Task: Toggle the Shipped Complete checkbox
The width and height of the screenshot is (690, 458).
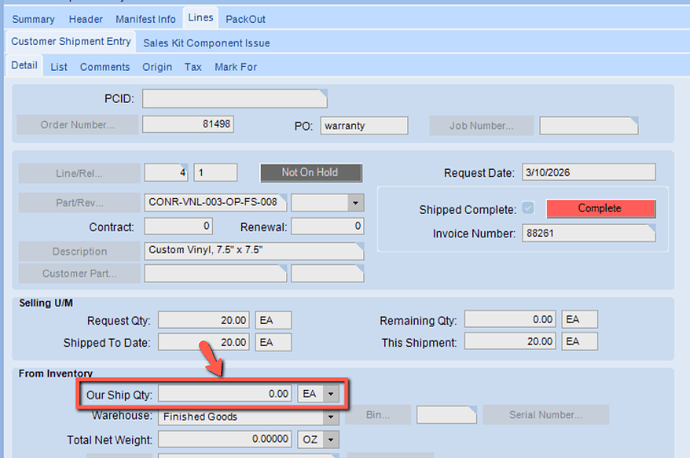Action: tap(528, 208)
